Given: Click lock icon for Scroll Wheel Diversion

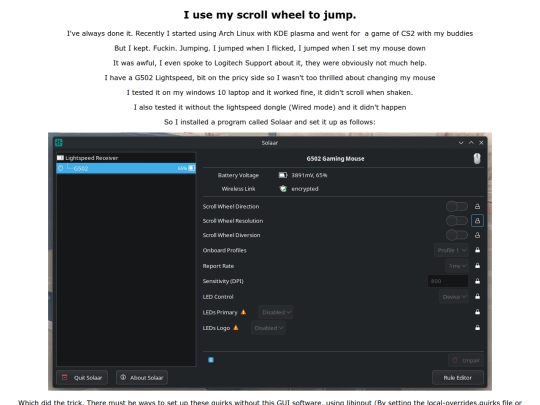Looking at the screenshot, I should (477, 235).
